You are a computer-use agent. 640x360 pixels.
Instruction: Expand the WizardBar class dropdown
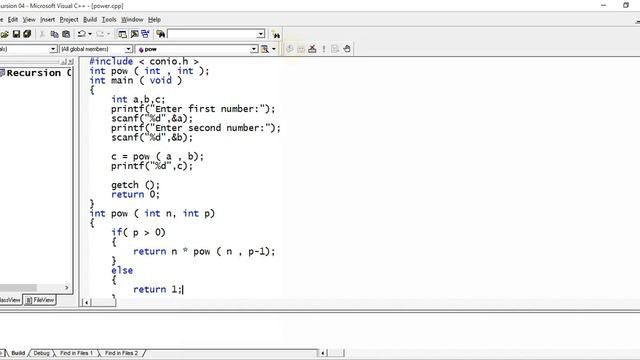[53, 49]
